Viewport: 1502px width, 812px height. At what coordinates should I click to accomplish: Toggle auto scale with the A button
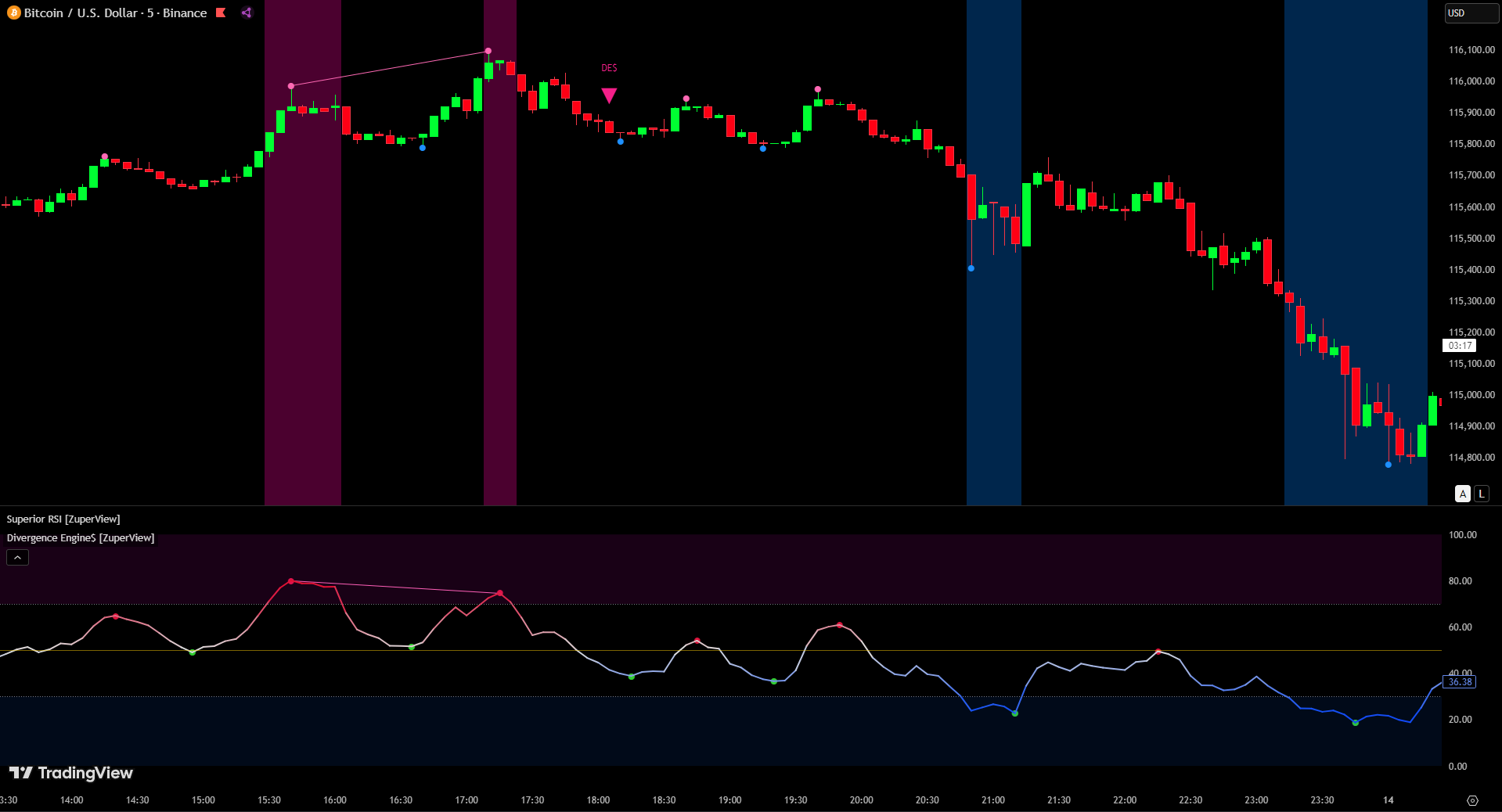click(x=1463, y=494)
